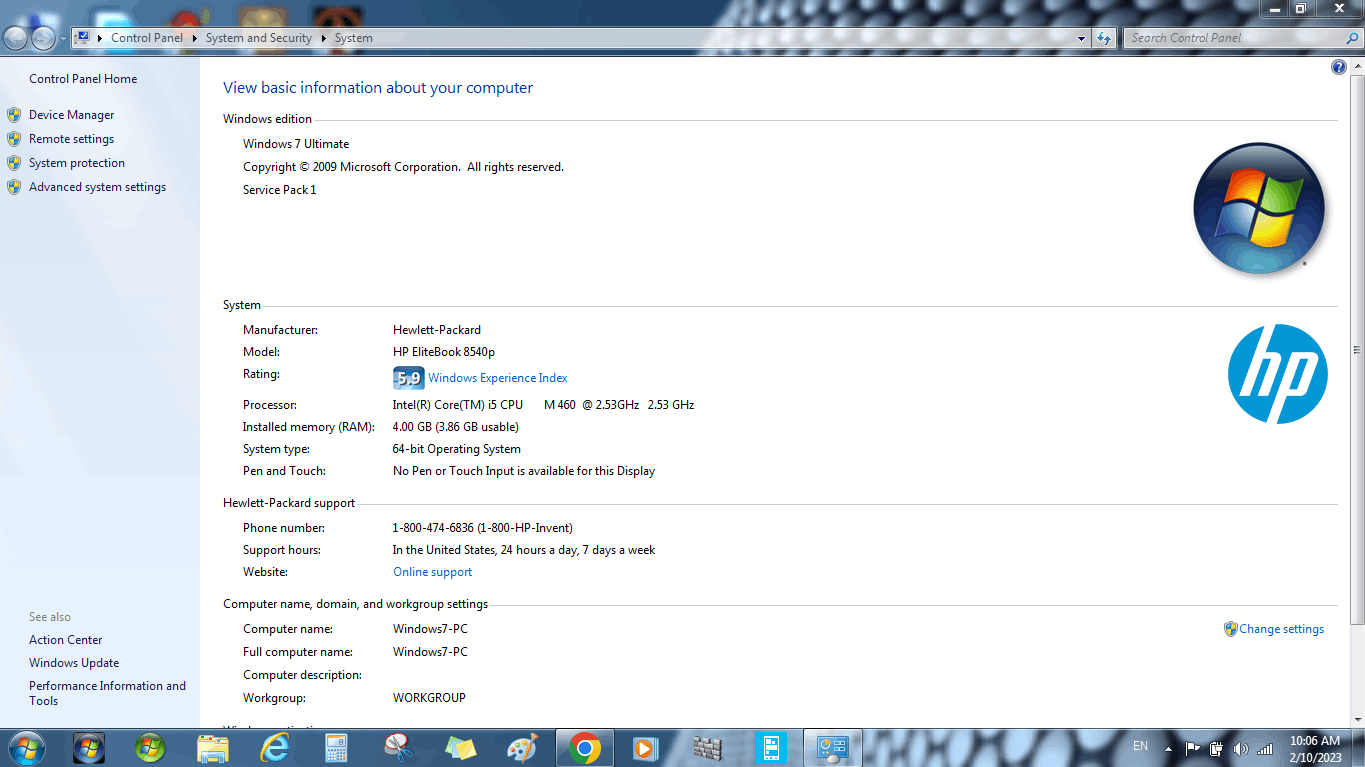This screenshot has height=767, width=1365.
Task: Open the recent pages dropdown arrow
Action: click(x=63, y=38)
